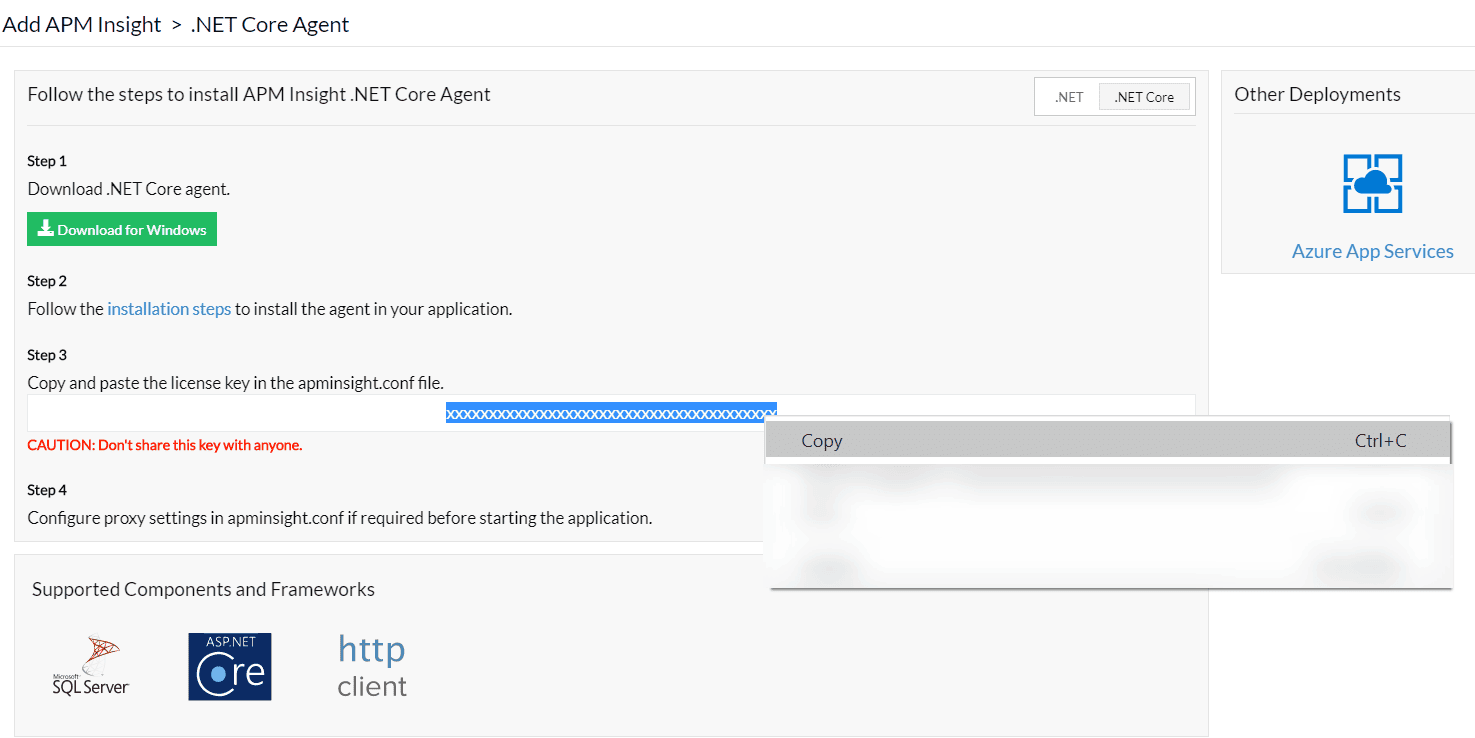
Task: Select the .NET Core Agent breadcrumb
Action: [x=269, y=24]
